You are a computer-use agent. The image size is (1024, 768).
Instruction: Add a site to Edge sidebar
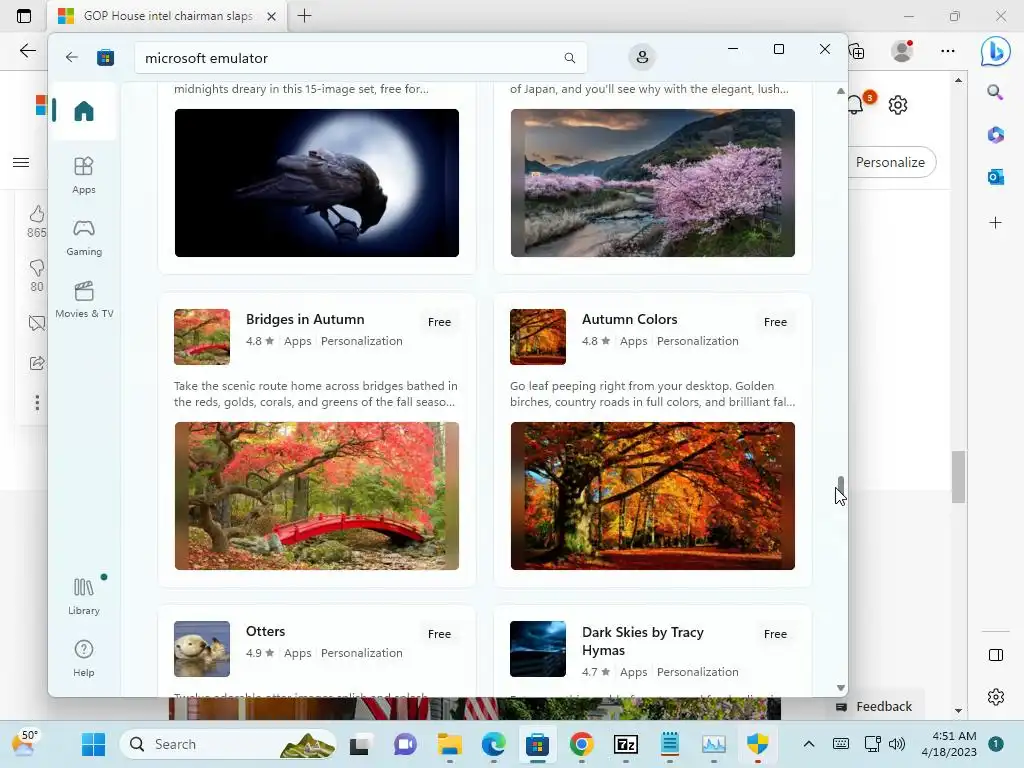pos(995,223)
